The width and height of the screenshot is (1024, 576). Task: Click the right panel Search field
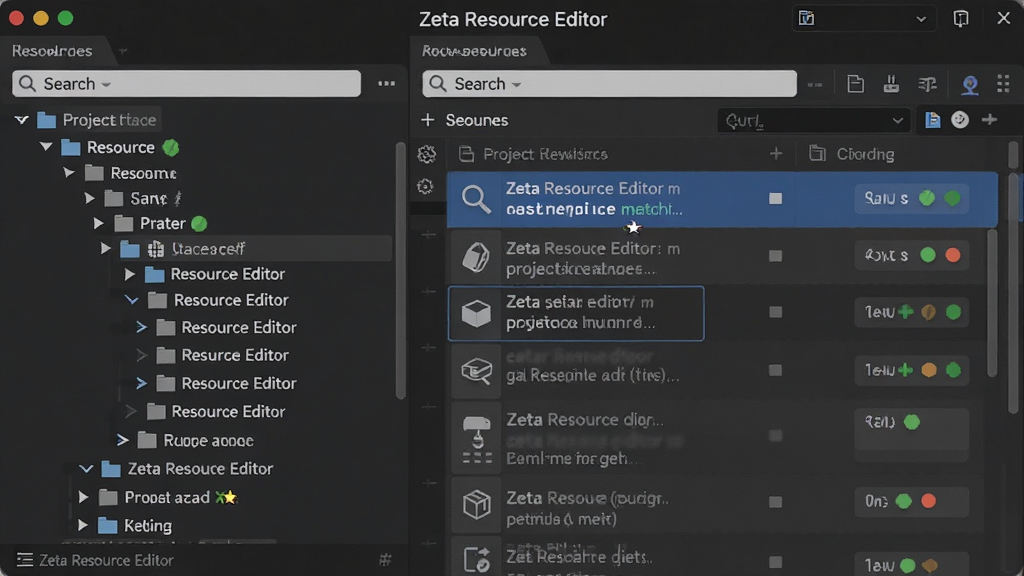point(609,84)
